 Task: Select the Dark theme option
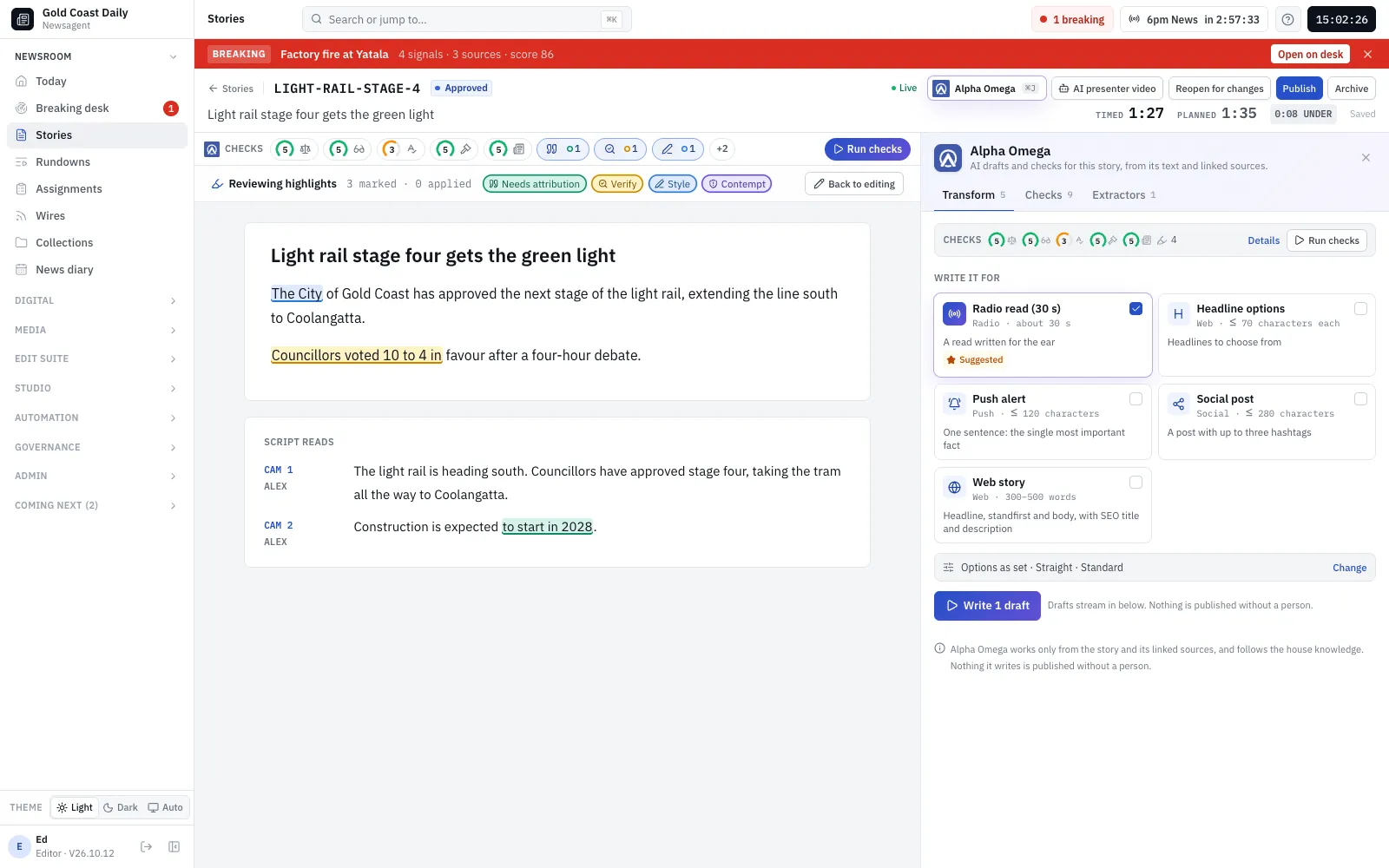[120, 807]
